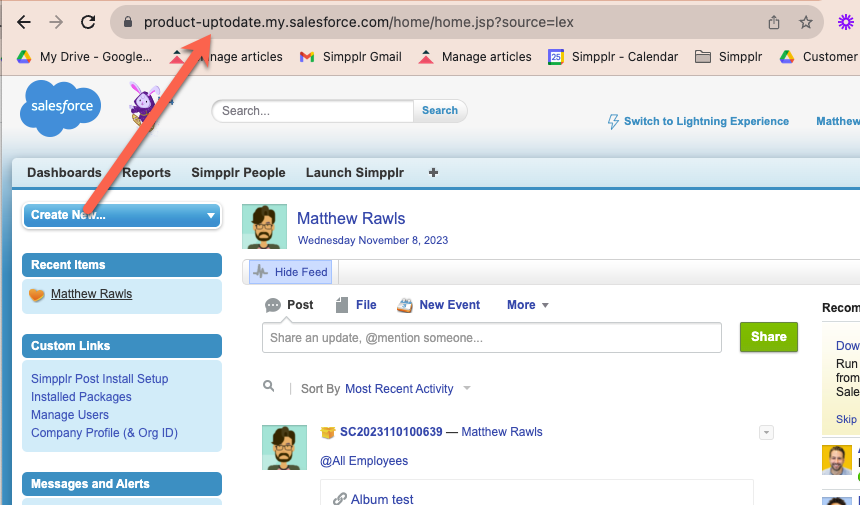Open the My Drive - Google bookmark
Image resolution: width=860 pixels, height=505 pixels.
pos(85,56)
